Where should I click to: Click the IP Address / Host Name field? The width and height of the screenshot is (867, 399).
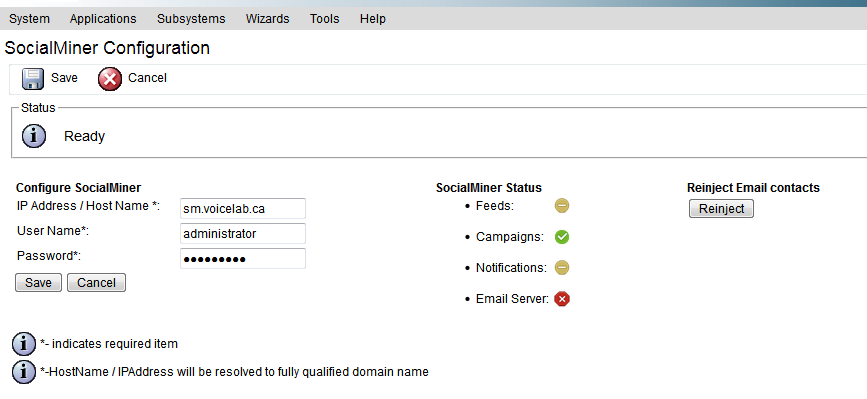coord(243,209)
